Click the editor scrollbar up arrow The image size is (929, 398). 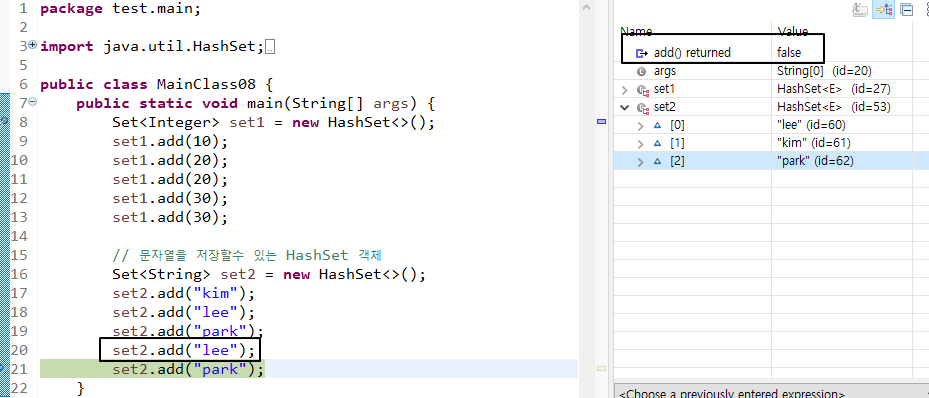(587, 8)
